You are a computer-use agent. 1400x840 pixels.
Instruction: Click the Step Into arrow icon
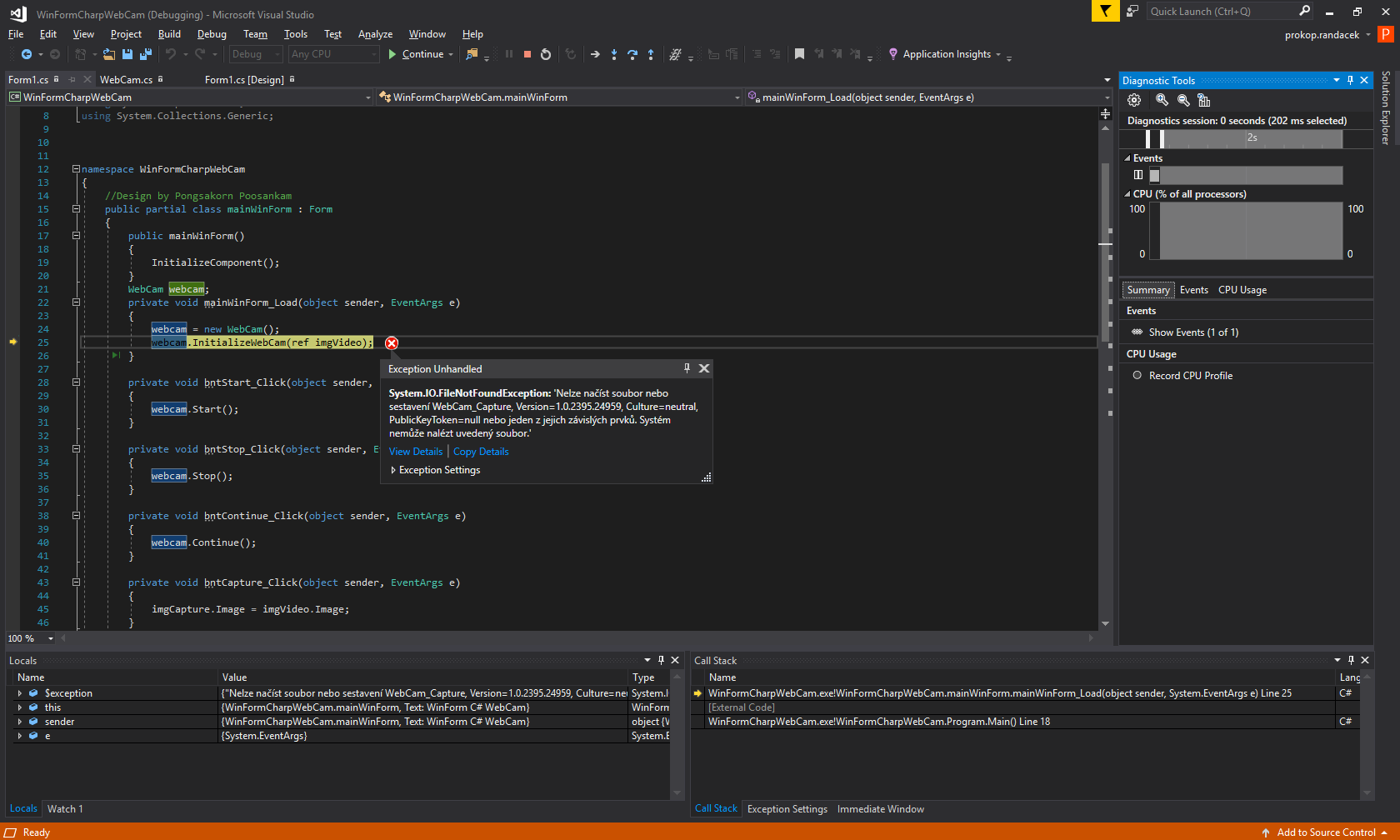[x=614, y=54]
